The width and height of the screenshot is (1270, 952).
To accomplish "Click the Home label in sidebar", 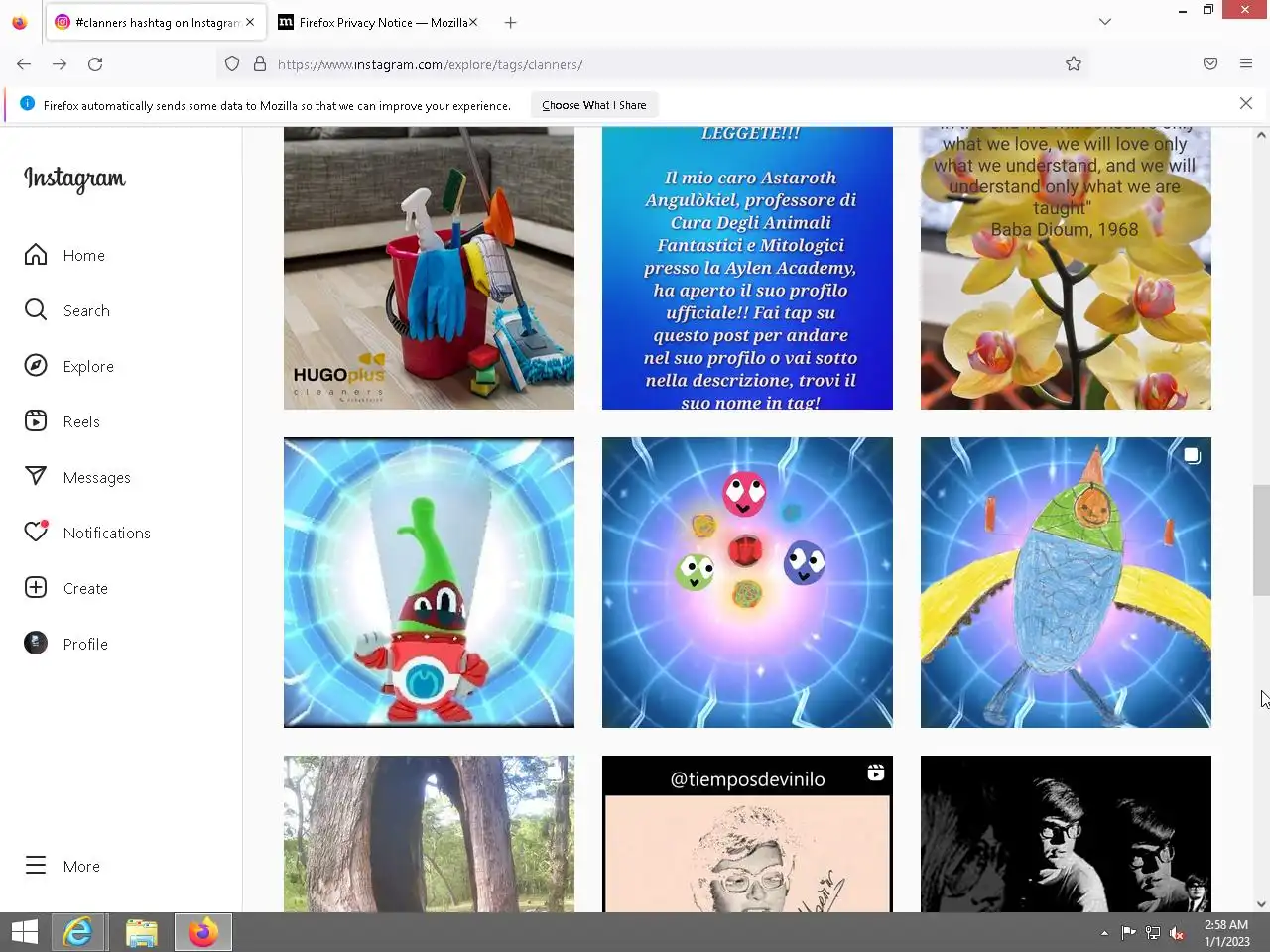I will [84, 256].
